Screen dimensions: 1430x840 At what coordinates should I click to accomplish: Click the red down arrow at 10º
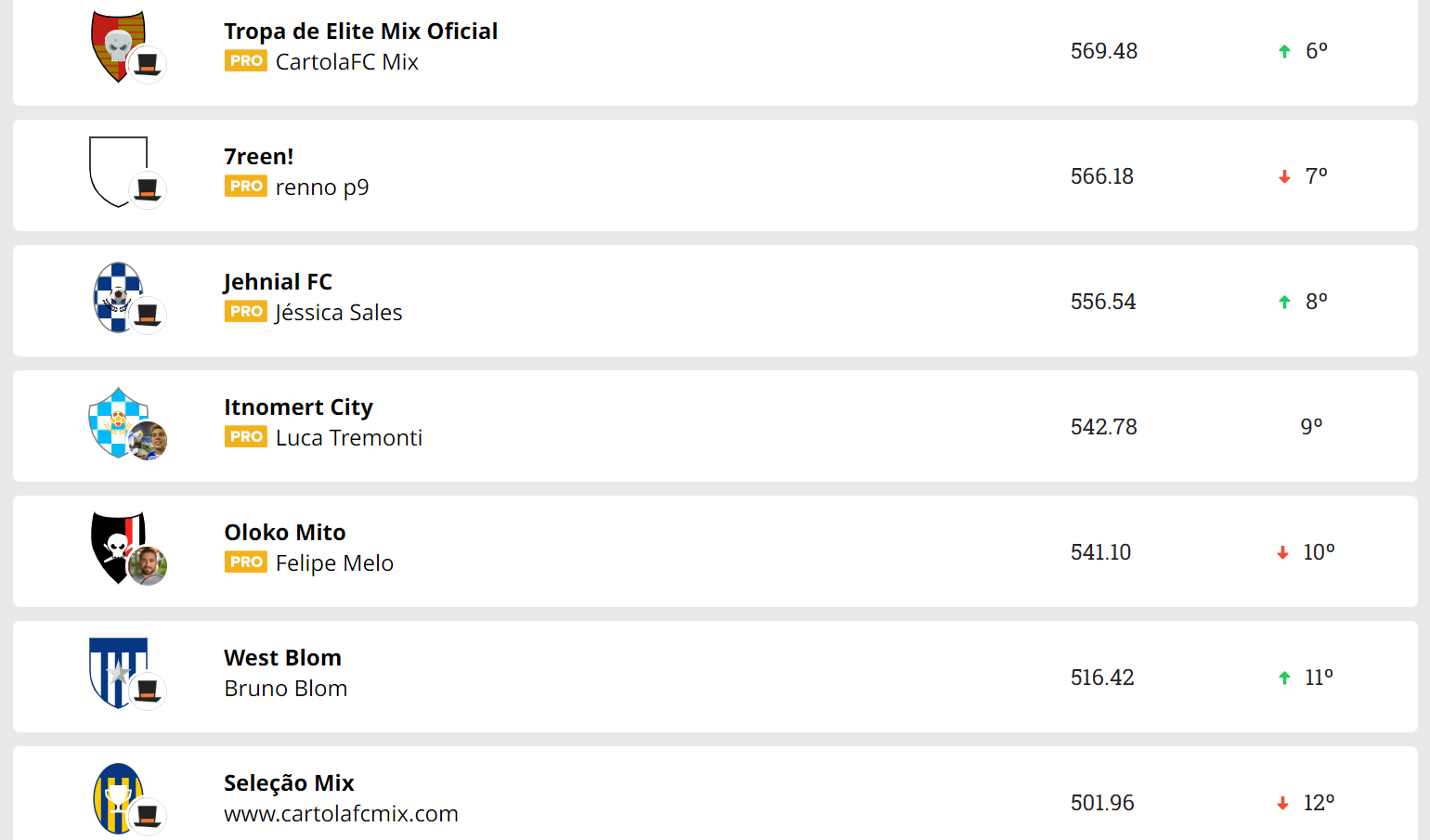click(x=1282, y=552)
